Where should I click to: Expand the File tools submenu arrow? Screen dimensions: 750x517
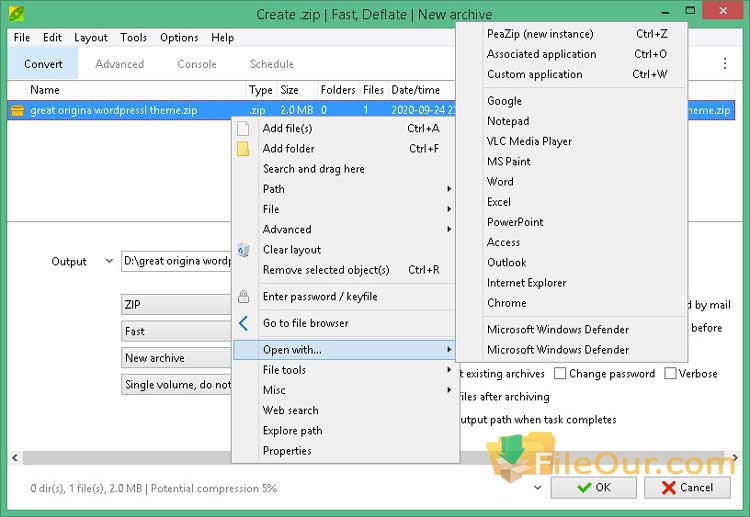pyautogui.click(x=449, y=370)
